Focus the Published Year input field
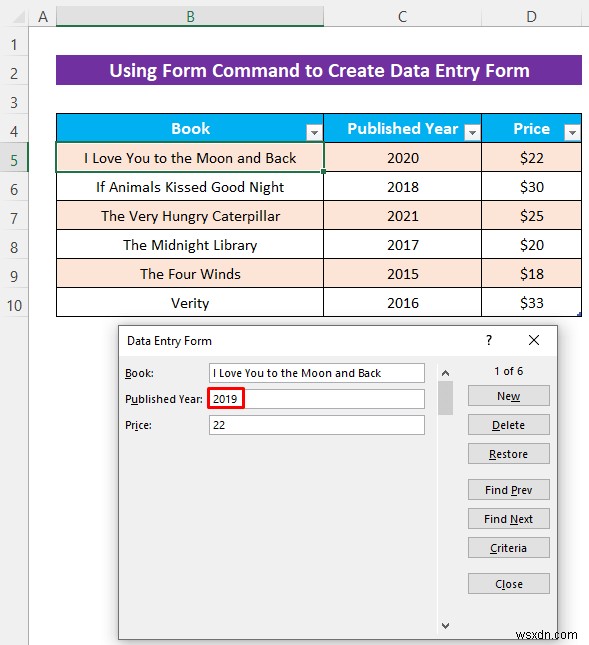This screenshot has width=589, height=645. (317, 399)
